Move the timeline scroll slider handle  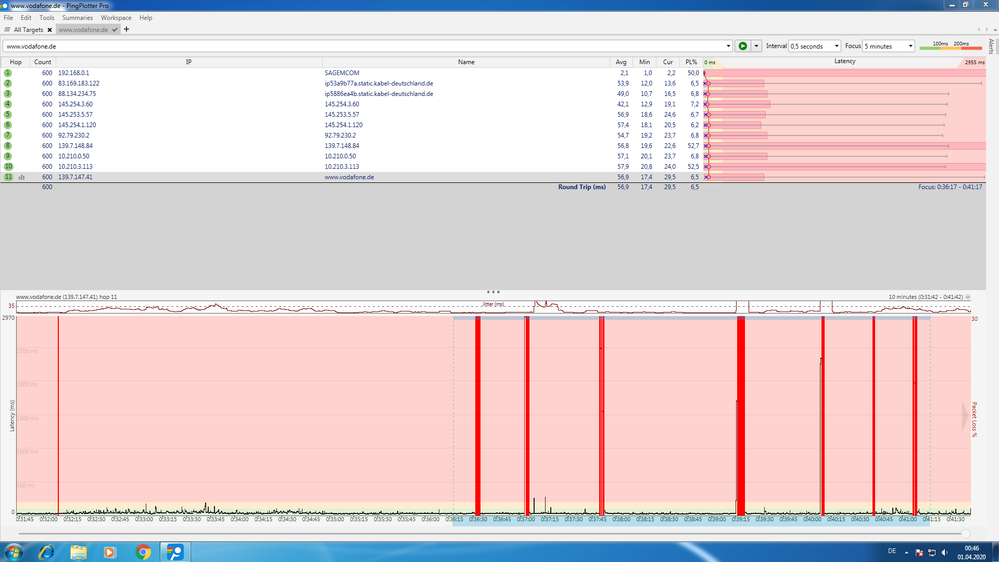tap(965, 533)
